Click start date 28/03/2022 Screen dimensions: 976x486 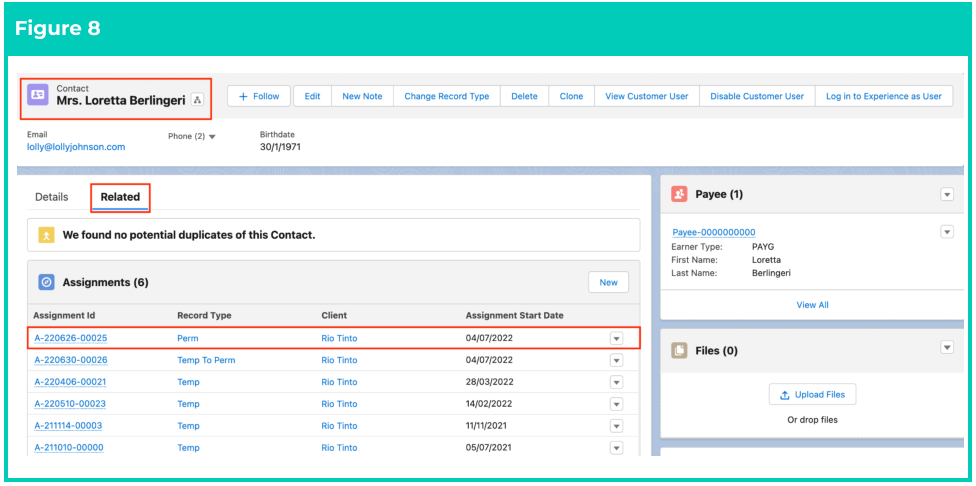489,381
